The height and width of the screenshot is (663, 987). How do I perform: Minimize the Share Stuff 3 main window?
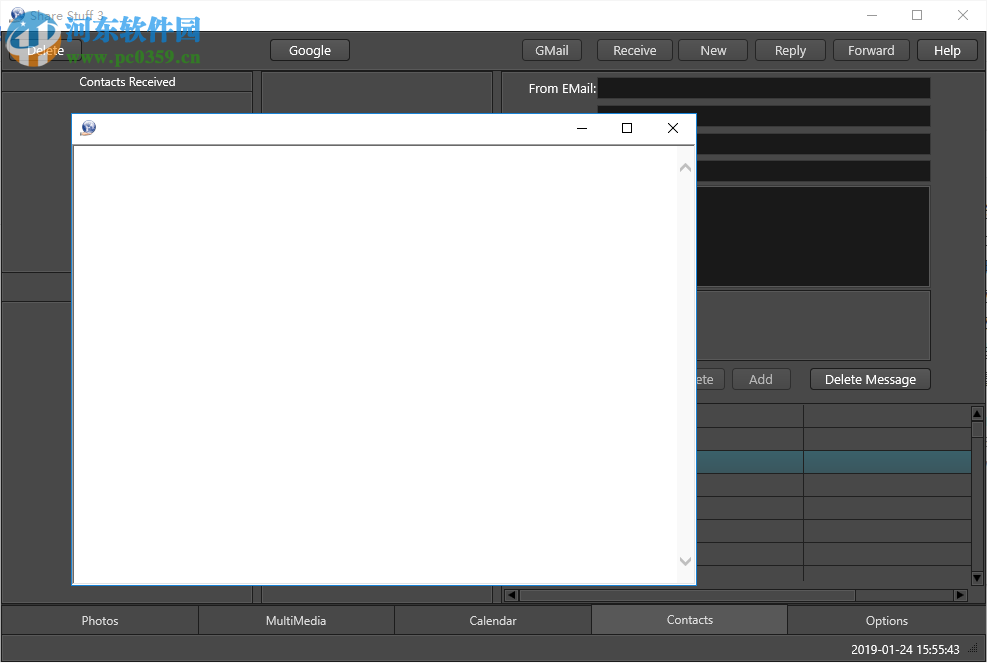click(872, 15)
